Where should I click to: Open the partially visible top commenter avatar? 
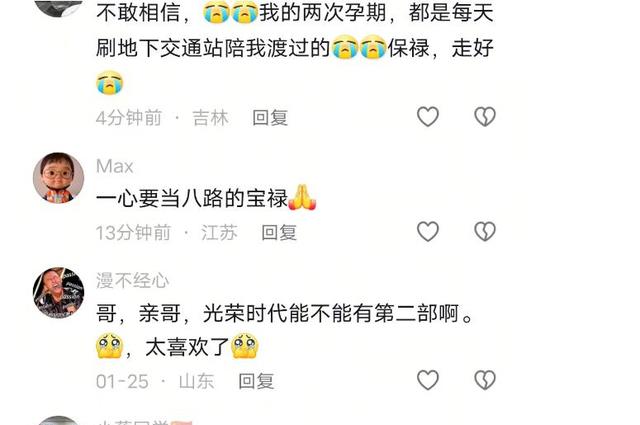pyautogui.click(x=58, y=7)
